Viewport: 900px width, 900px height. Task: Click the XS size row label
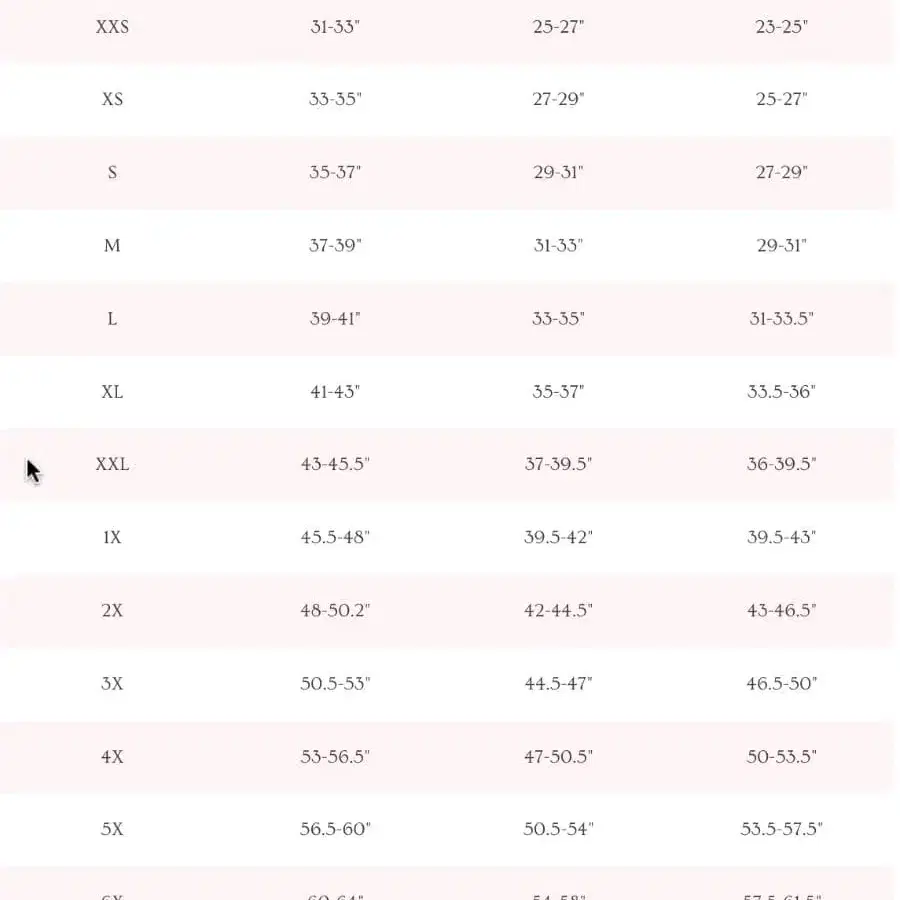[112, 99]
